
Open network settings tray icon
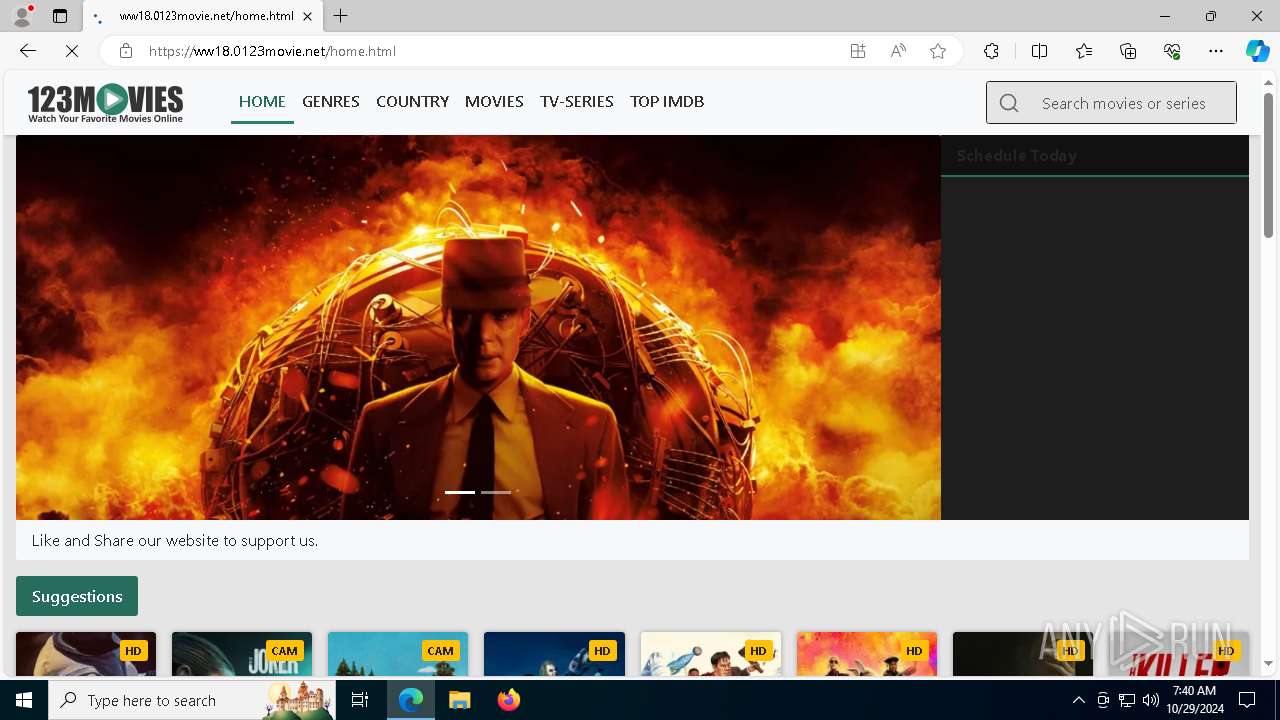[x=1127, y=700]
